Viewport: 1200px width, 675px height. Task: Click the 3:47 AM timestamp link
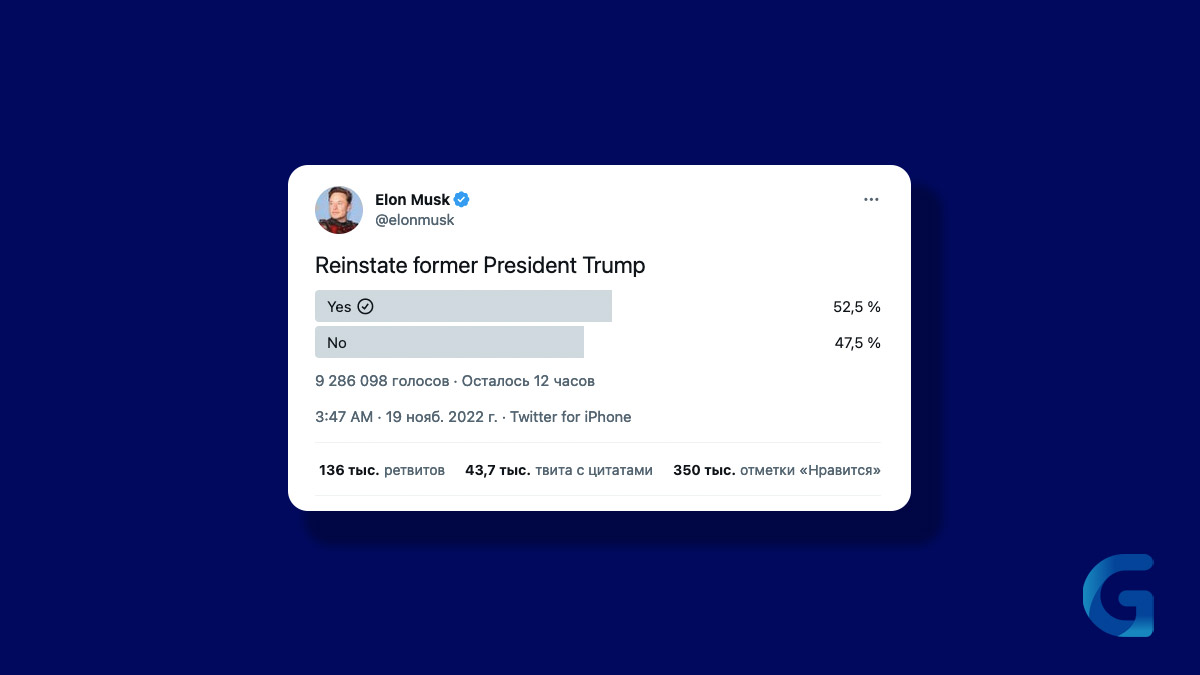point(405,417)
